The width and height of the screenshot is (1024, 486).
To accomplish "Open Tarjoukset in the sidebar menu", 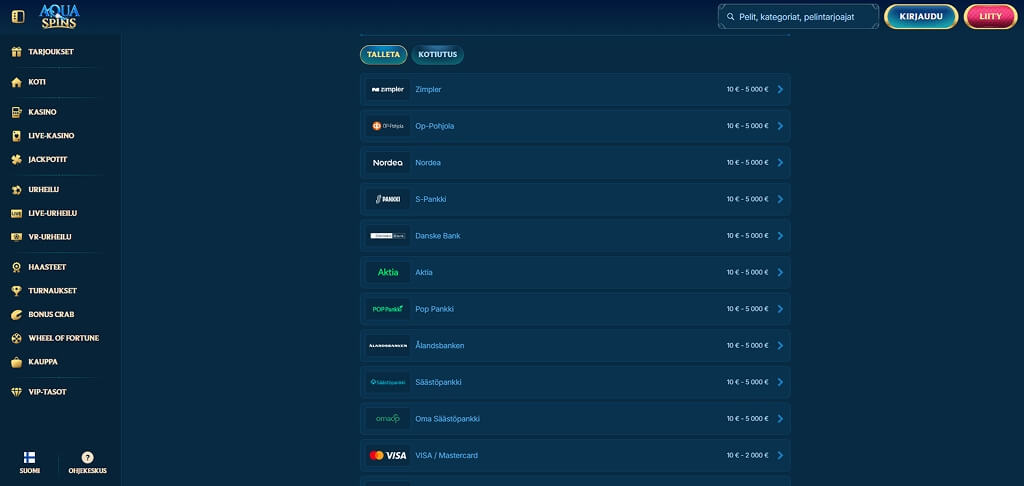I will coord(51,52).
